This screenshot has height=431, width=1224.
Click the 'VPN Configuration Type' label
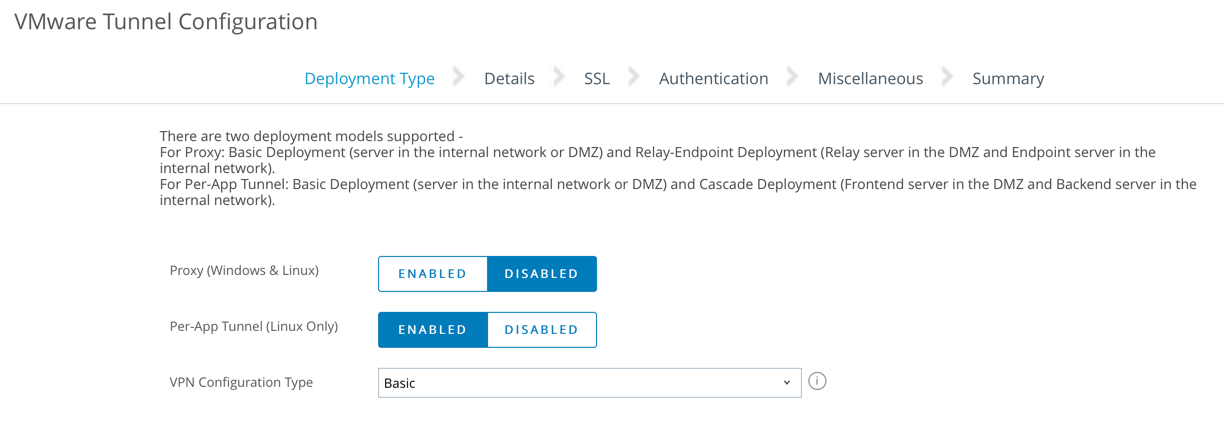[x=242, y=382]
